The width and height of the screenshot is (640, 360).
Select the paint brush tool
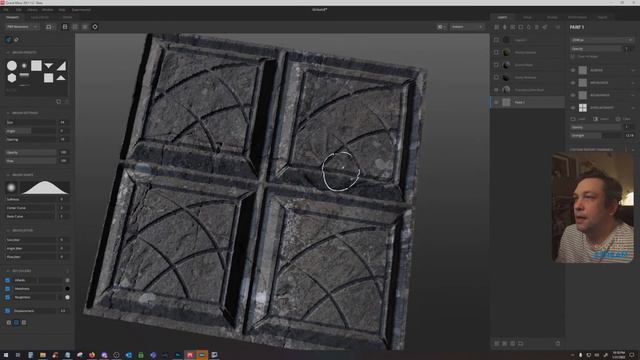pos(8,40)
